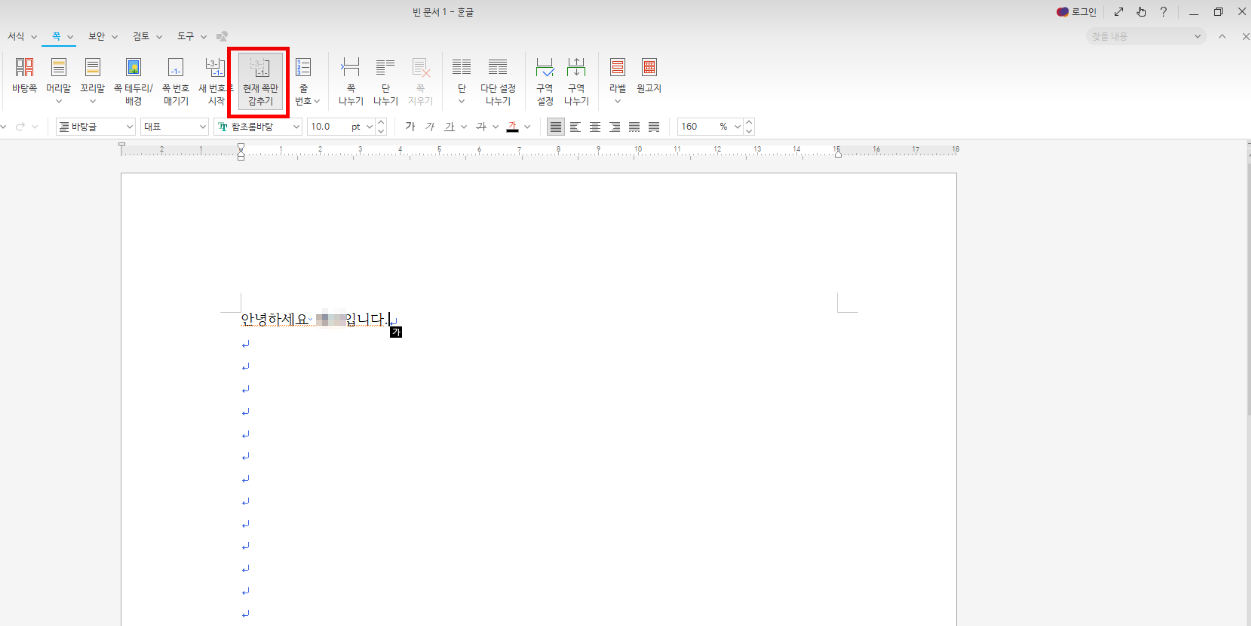Enable justified paragraph alignment

555,127
